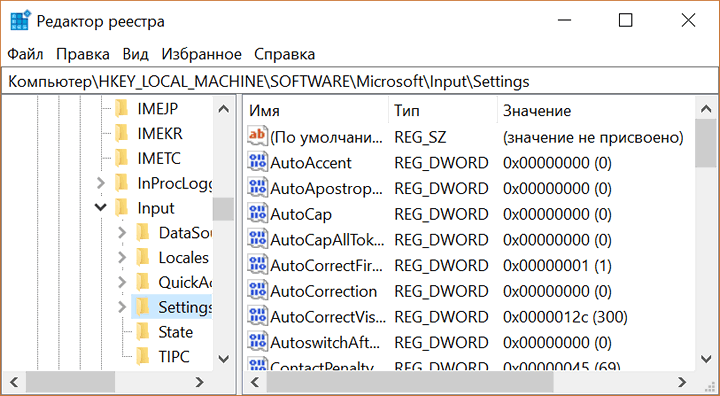Expand the Settings subkey chevron
Screen dimensions: 720x396
click(122, 307)
